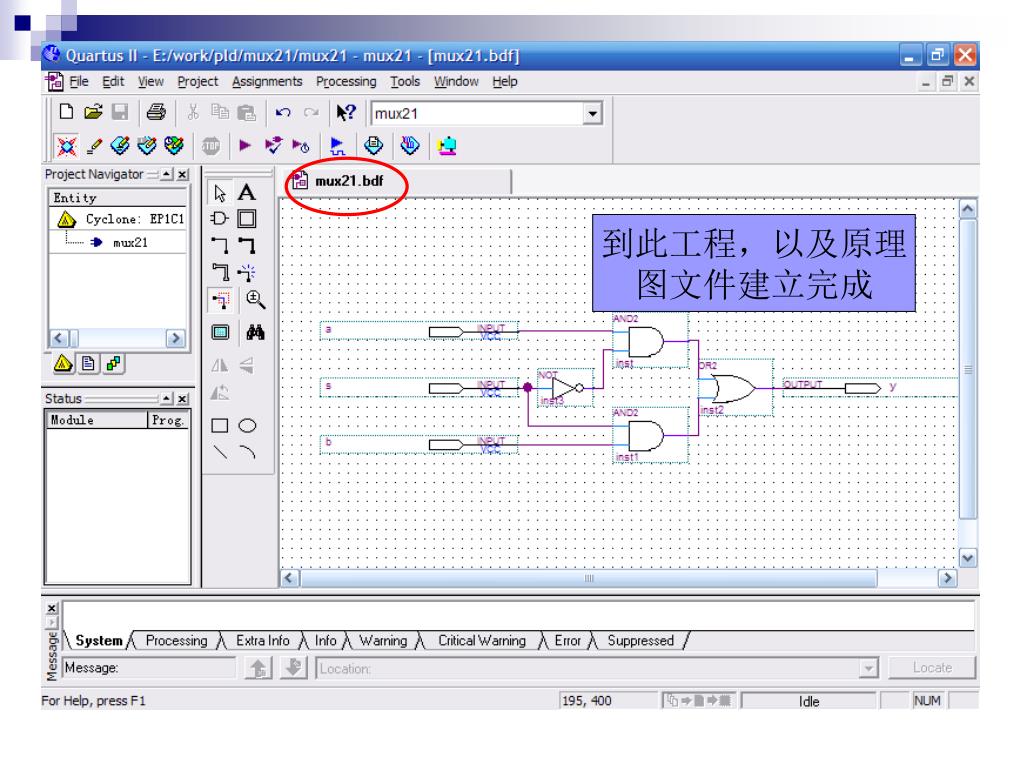The height and width of the screenshot is (768, 1024).
Task: Open the Edit menu
Action: tap(113, 82)
